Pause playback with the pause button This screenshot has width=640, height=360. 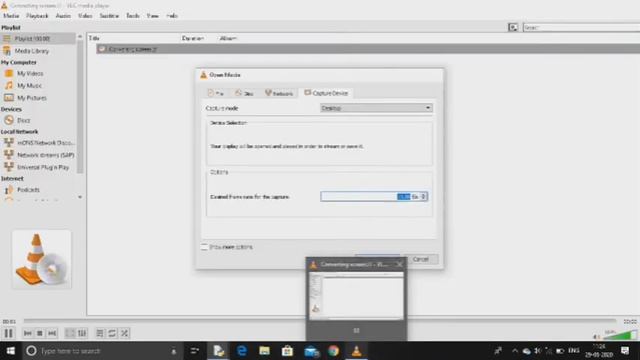tap(9, 333)
